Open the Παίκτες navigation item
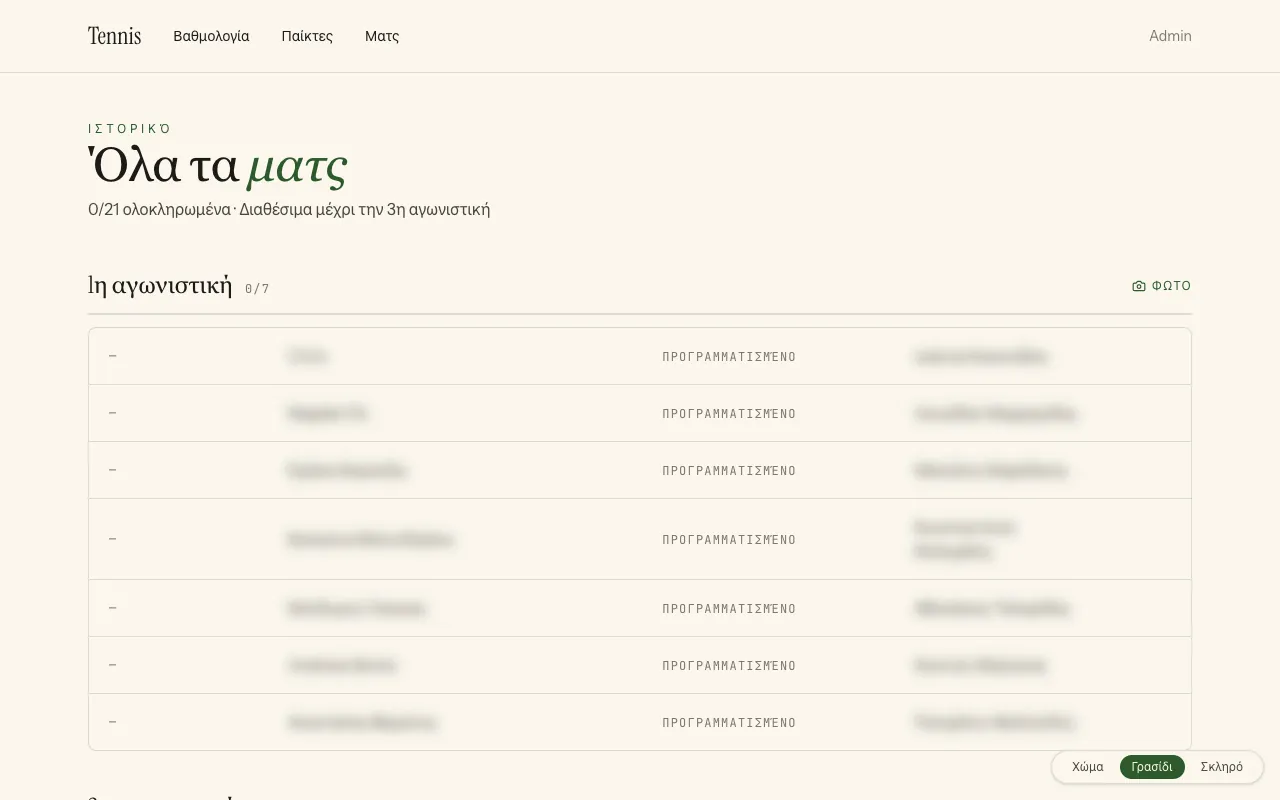This screenshot has width=1280, height=800. point(307,36)
